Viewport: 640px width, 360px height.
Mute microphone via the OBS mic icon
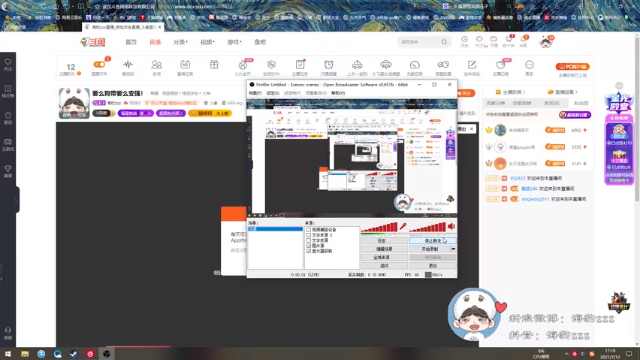click(403, 226)
